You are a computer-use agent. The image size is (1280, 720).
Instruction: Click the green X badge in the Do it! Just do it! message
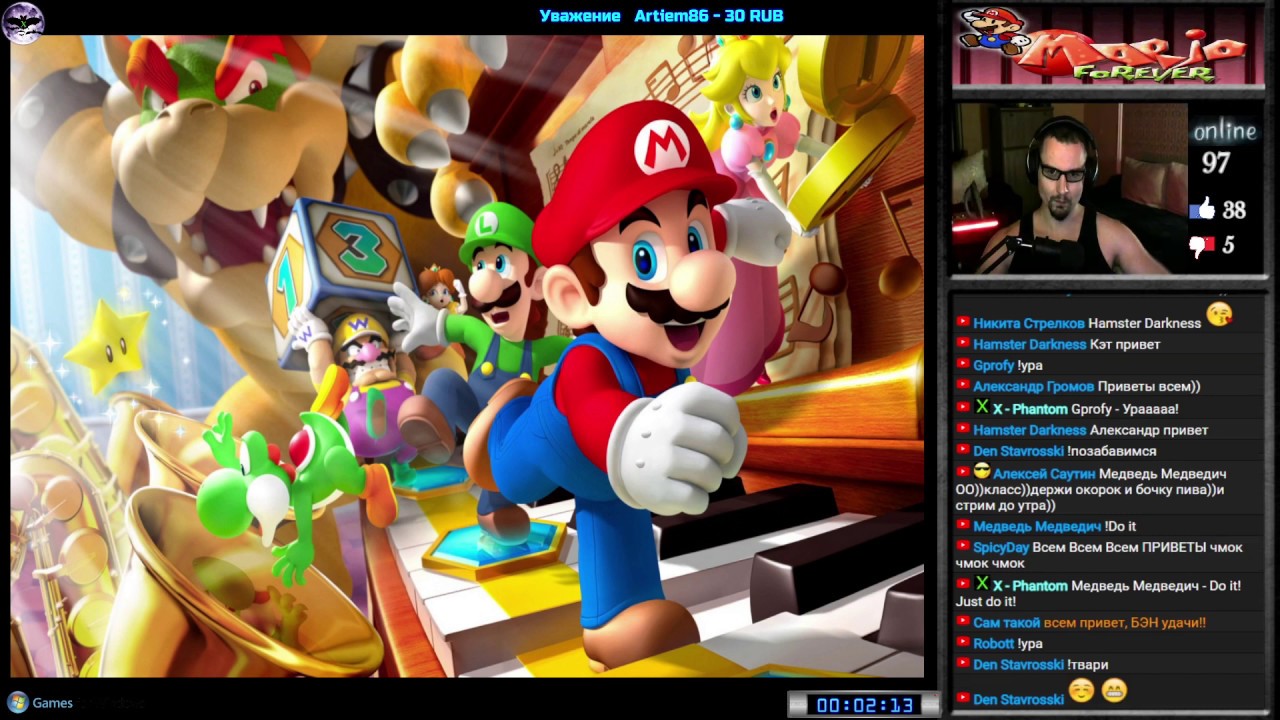pos(982,583)
